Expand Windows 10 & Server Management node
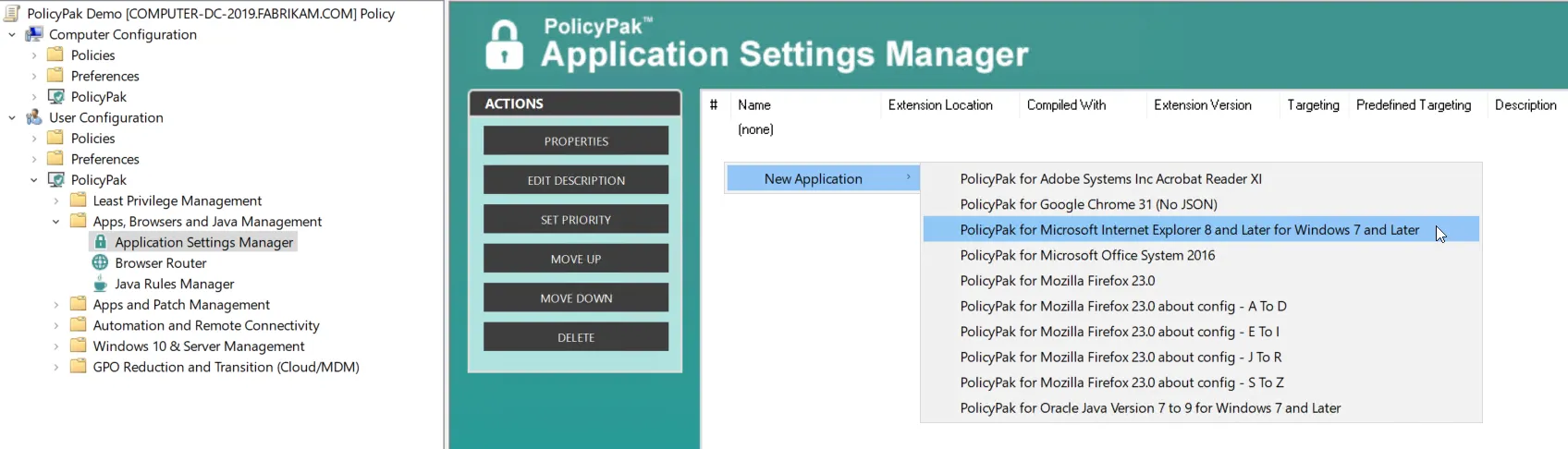1568x449 pixels. click(56, 346)
